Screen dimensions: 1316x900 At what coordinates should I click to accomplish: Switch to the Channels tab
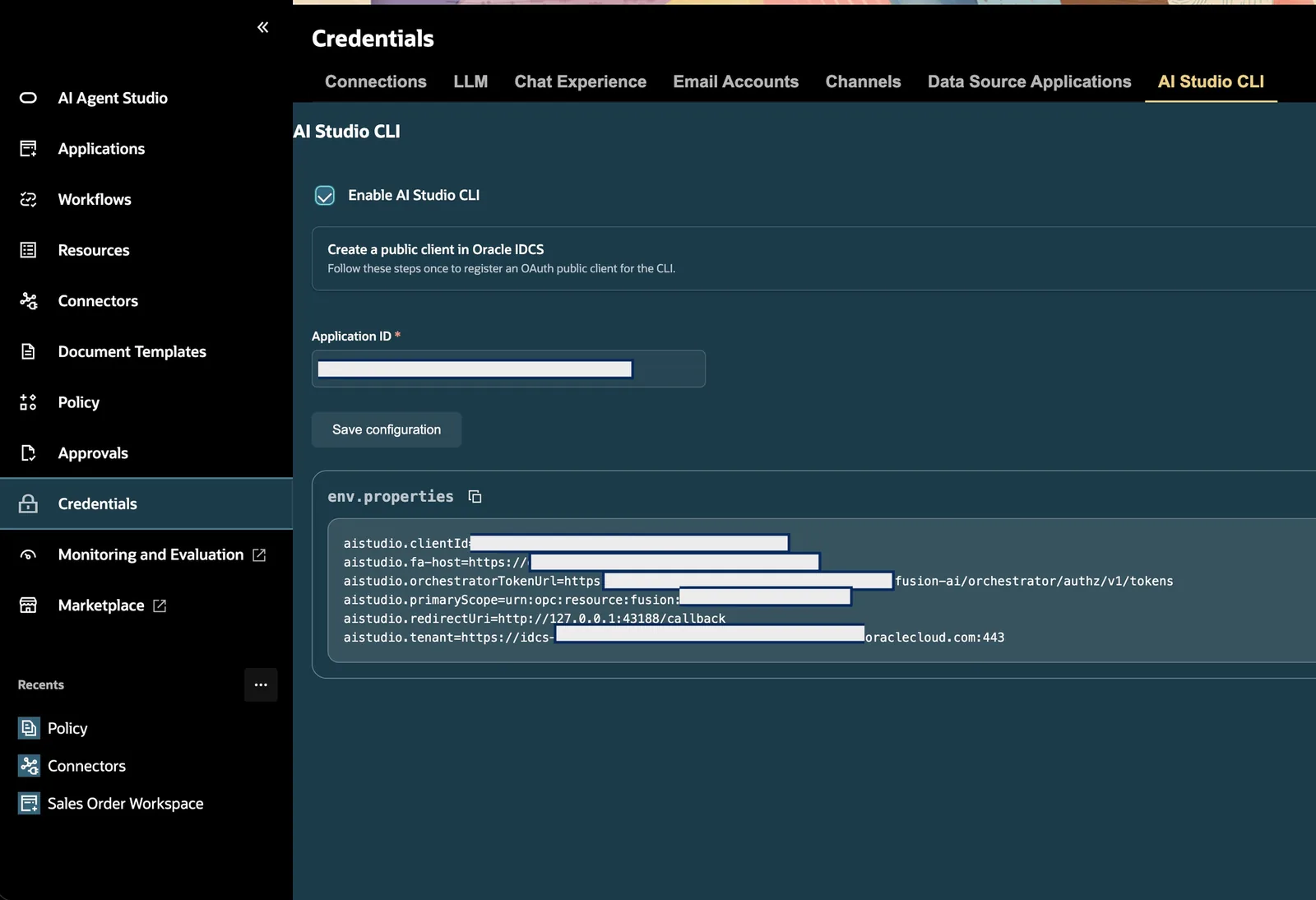pyautogui.click(x=864, y=81)
